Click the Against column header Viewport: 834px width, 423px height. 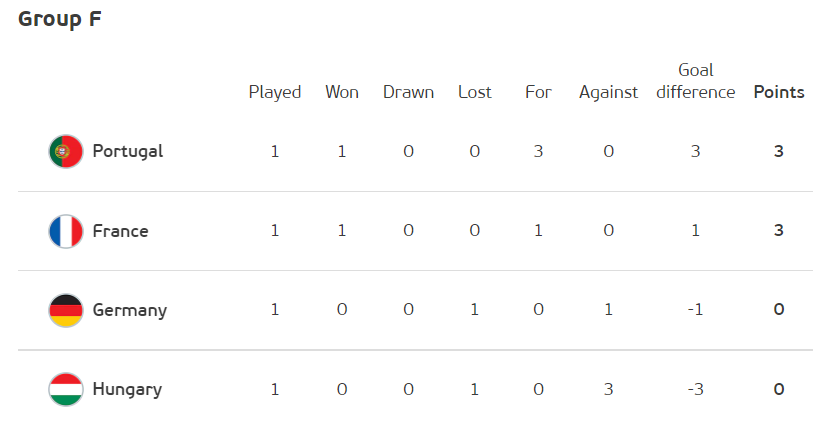tap(608, 93)
